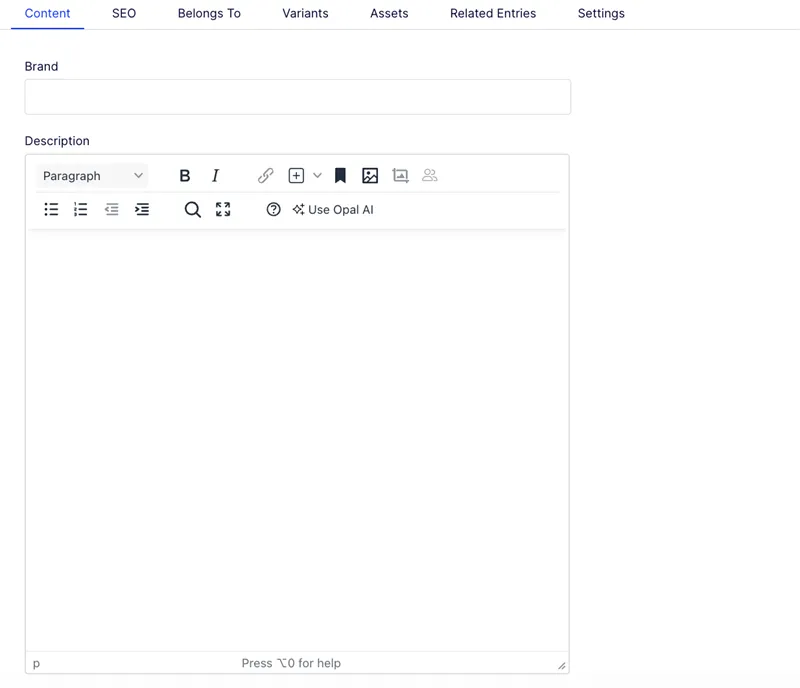The width and height of the screenshot is (800, 688).
Task: Insert a link using chain icon
Action: (x=265, y=176)
